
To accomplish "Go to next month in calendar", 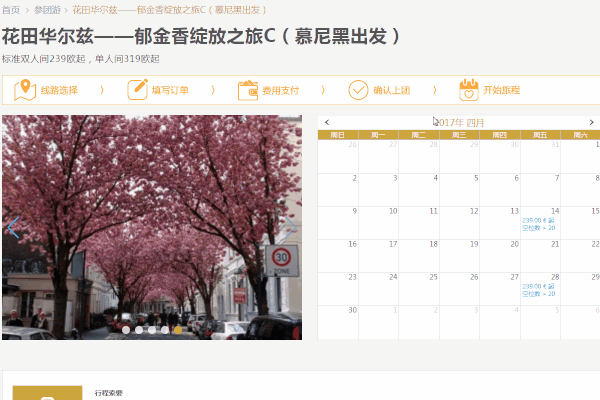I will click(592, 122).
